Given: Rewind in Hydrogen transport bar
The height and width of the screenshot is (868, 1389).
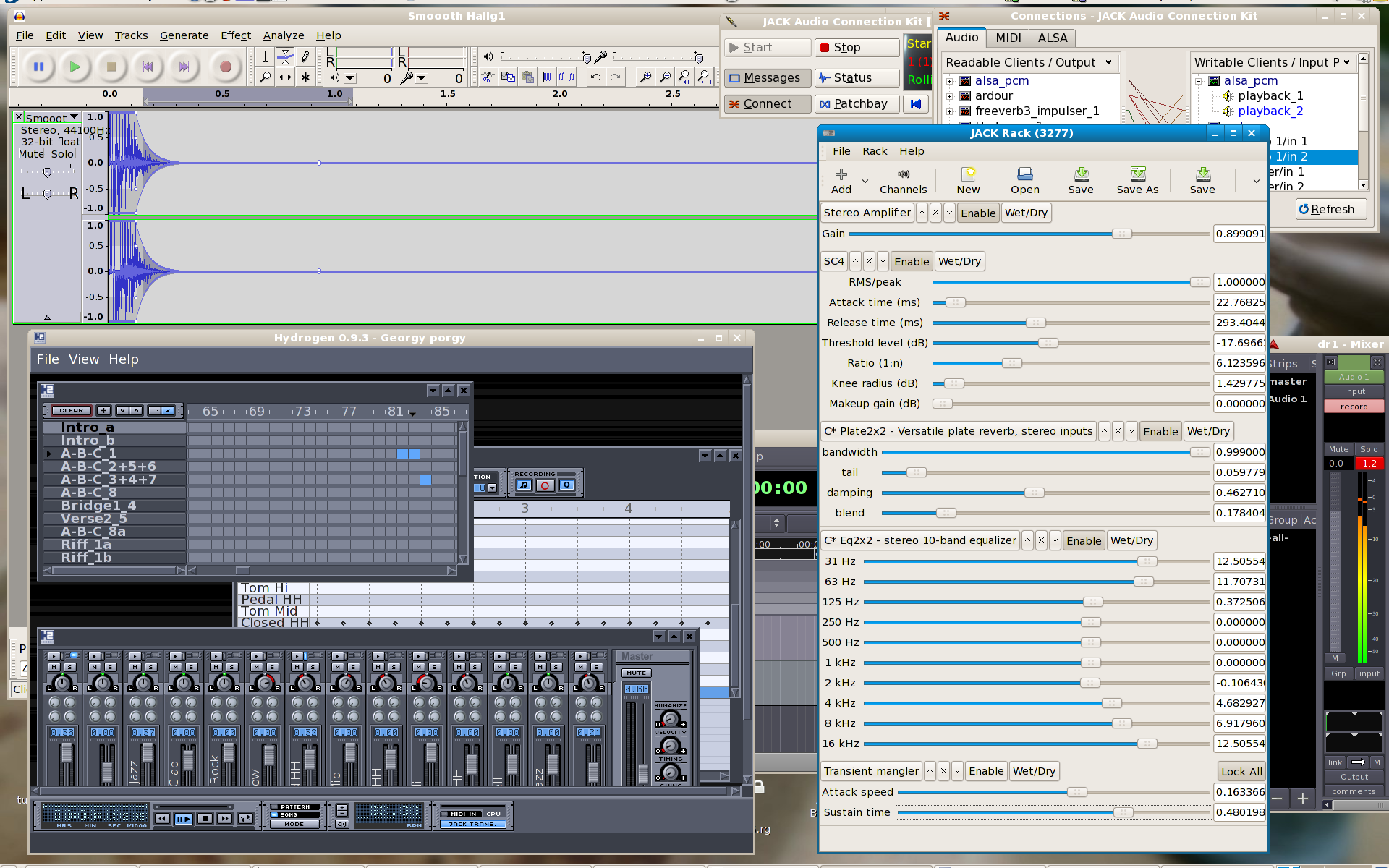Looking at the screenshot, I should pyautogui.click(x=163, y=818).
